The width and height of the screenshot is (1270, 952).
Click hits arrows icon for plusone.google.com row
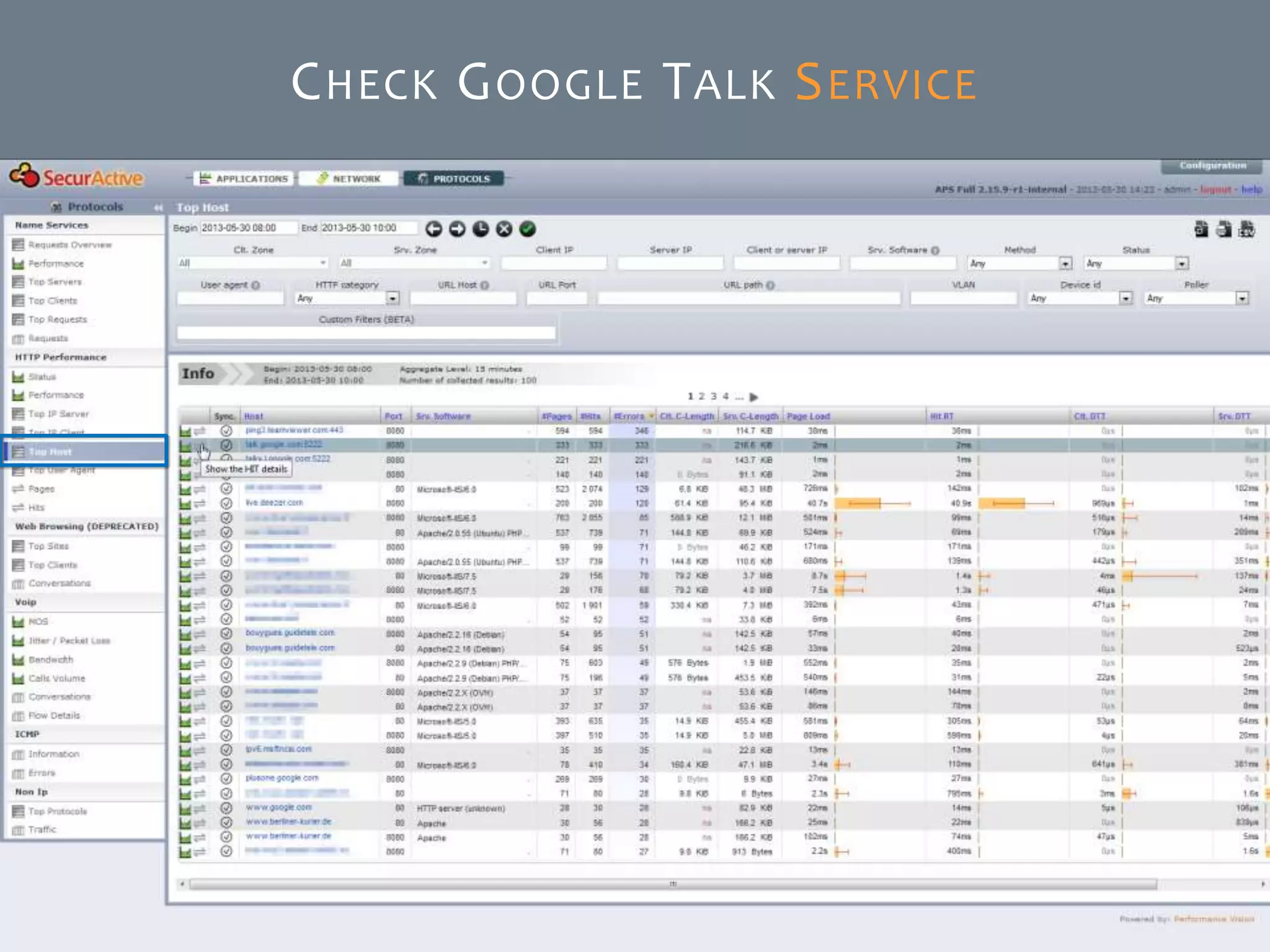(199, 779)
